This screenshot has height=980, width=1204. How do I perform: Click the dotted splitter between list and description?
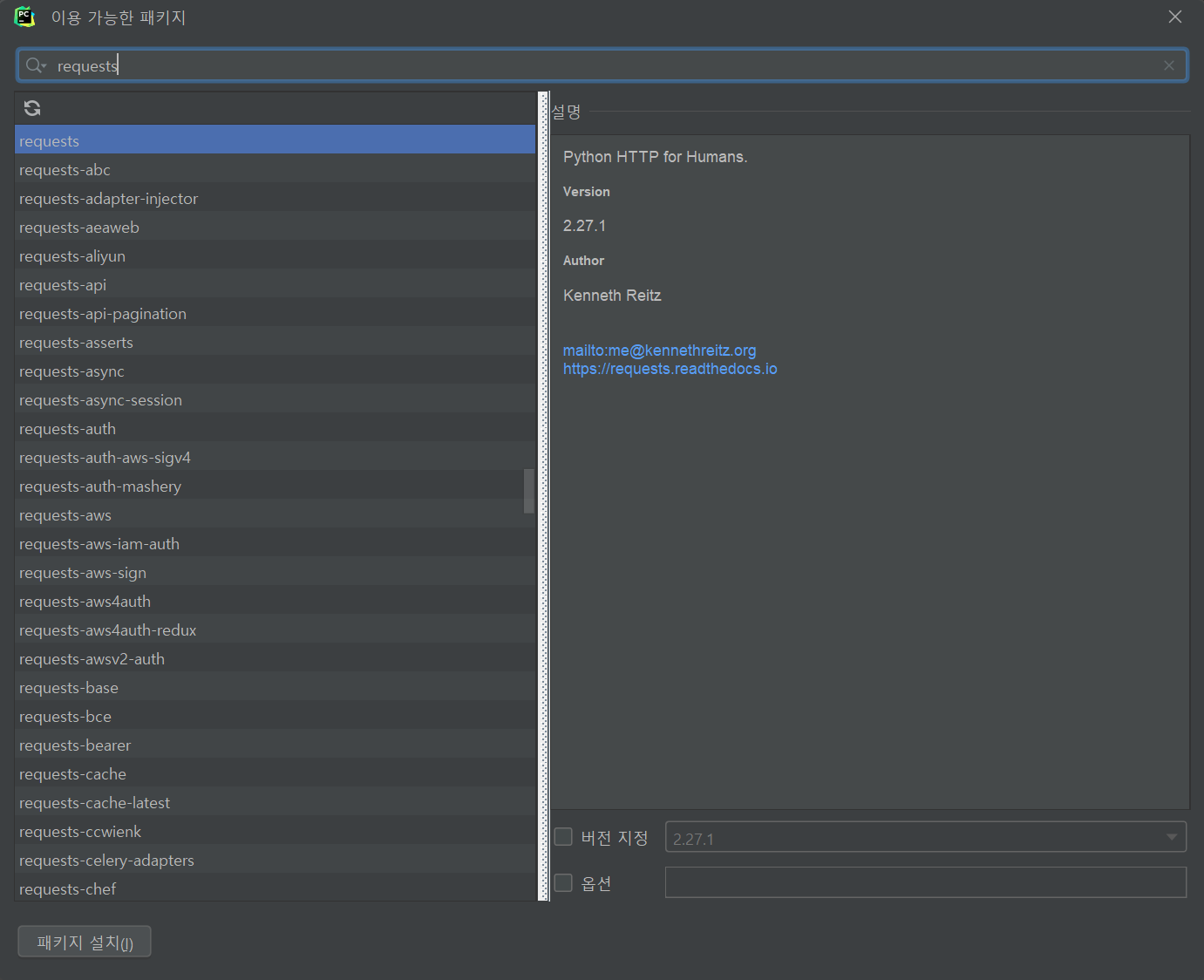pyautogui.click(x=544, y=496)
